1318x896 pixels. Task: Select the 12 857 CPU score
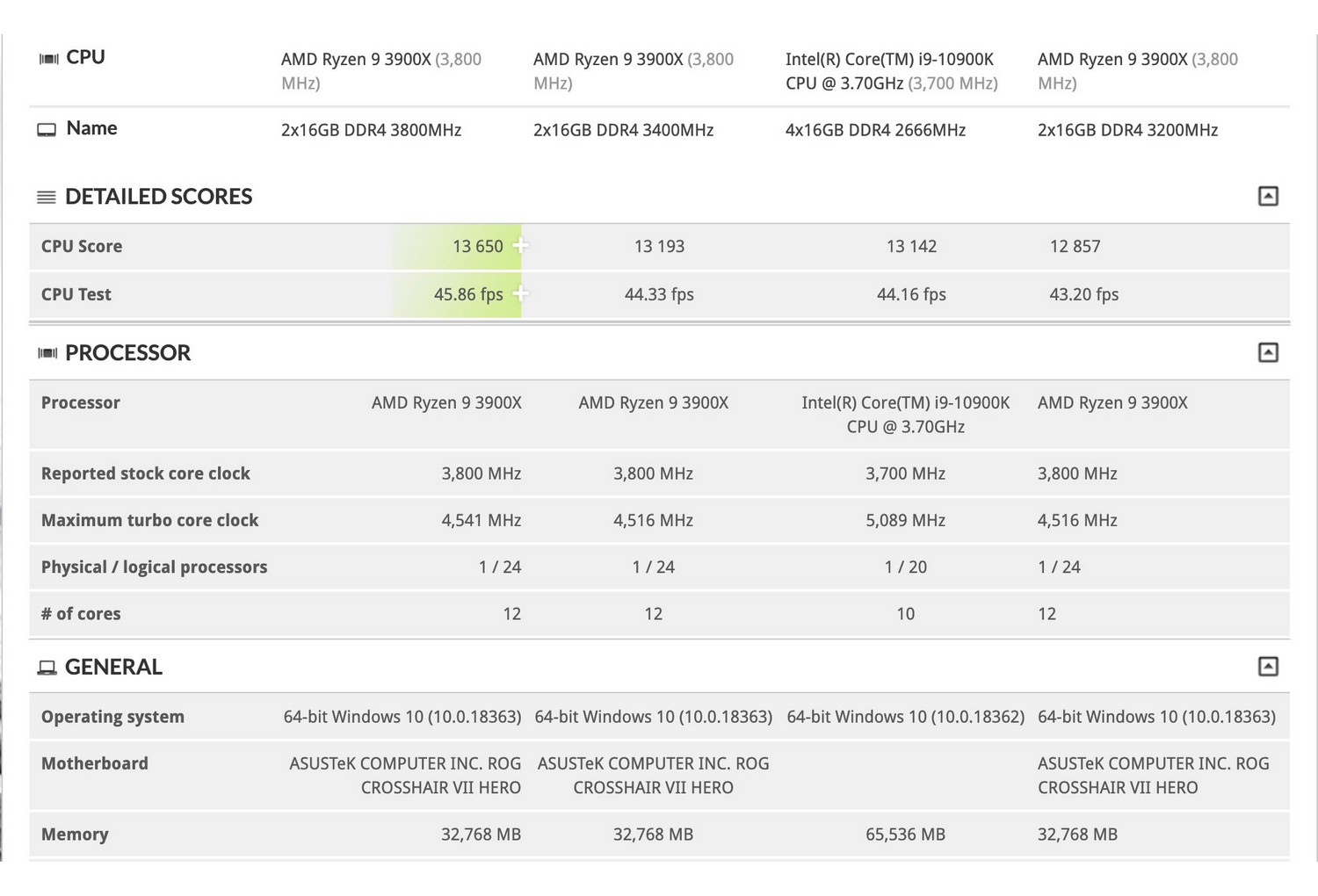pyautogui.click(x=1075, y=247)
